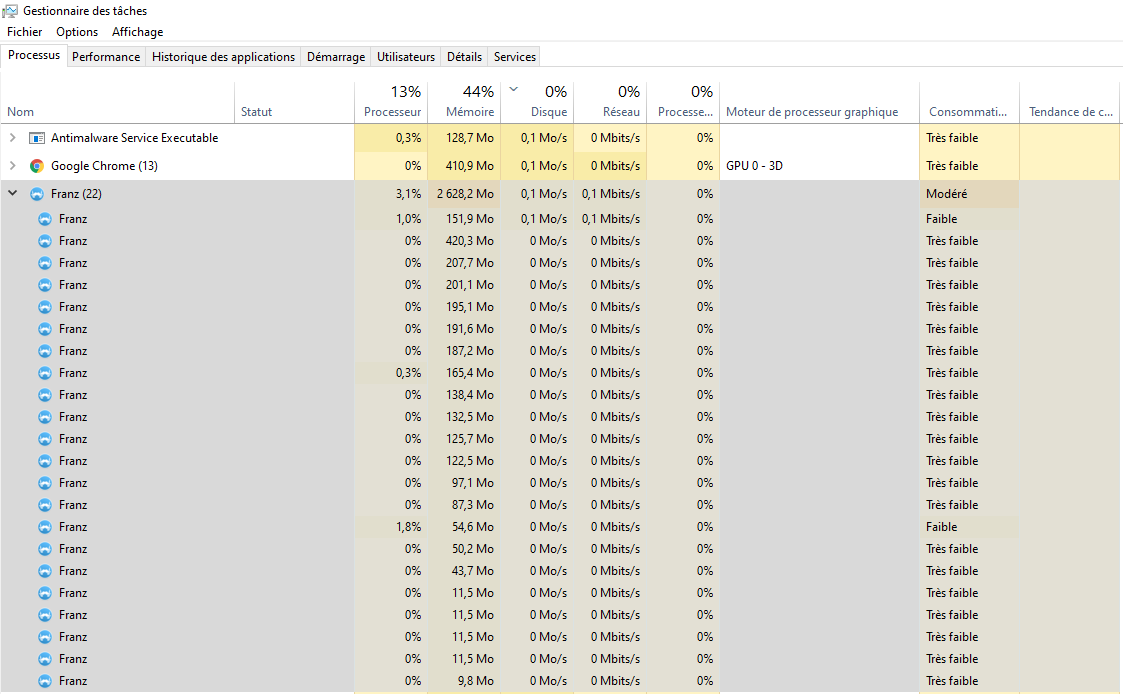Sort by Processeur column header
The width and height of the screenshot is (1123, 694).
coord(391,102)
